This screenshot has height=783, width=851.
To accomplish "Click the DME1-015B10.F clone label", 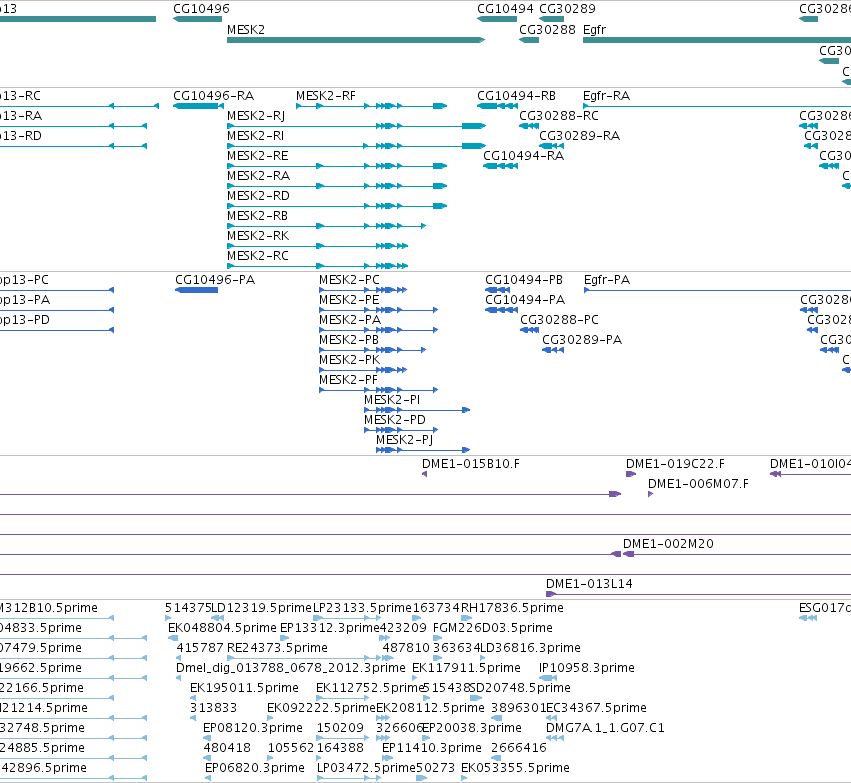I will click(471, 464).
